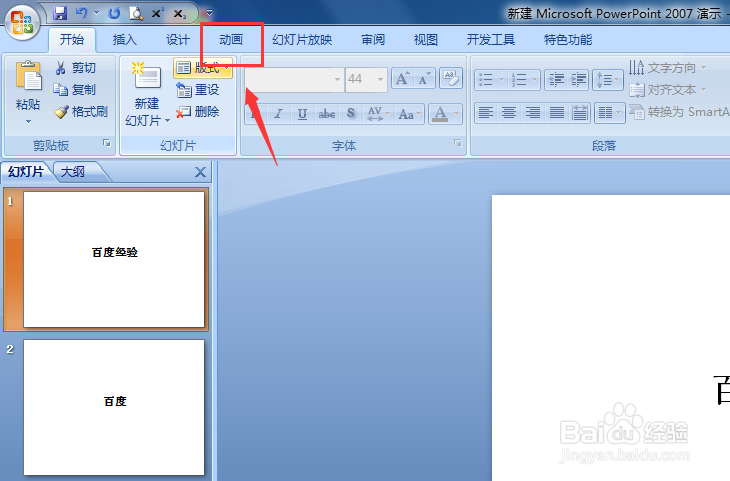
Task: Select slide 1 thumbnail 百度经验
Action: click(x=114, y=259)
